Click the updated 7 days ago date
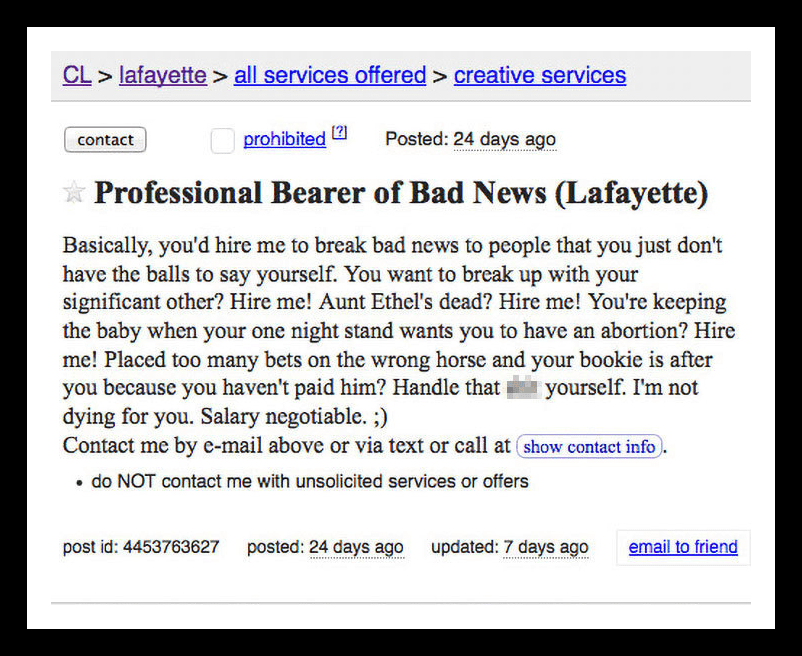 click(545, 547)
